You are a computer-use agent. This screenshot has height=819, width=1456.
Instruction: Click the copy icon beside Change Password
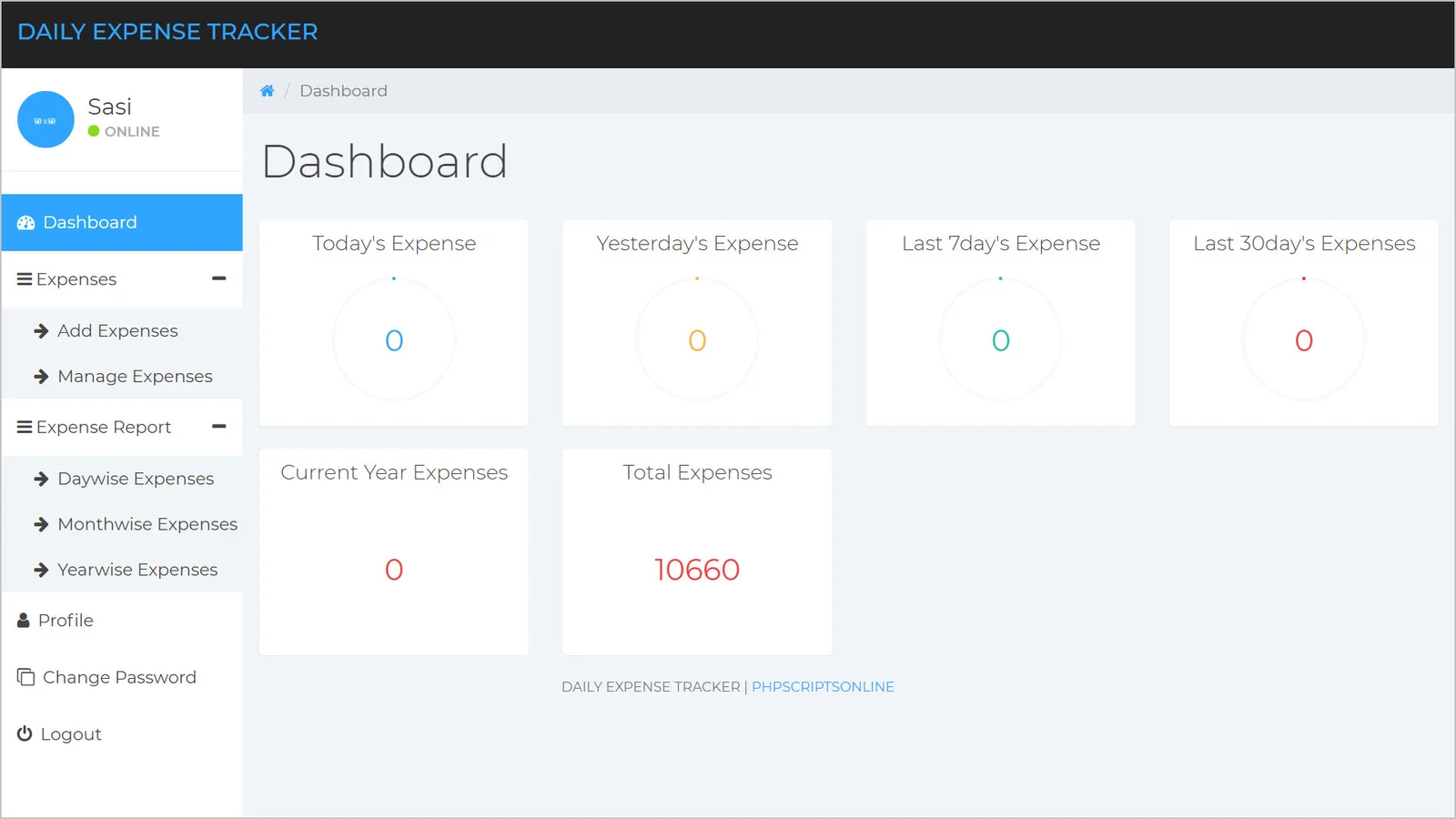click(25, 677)
